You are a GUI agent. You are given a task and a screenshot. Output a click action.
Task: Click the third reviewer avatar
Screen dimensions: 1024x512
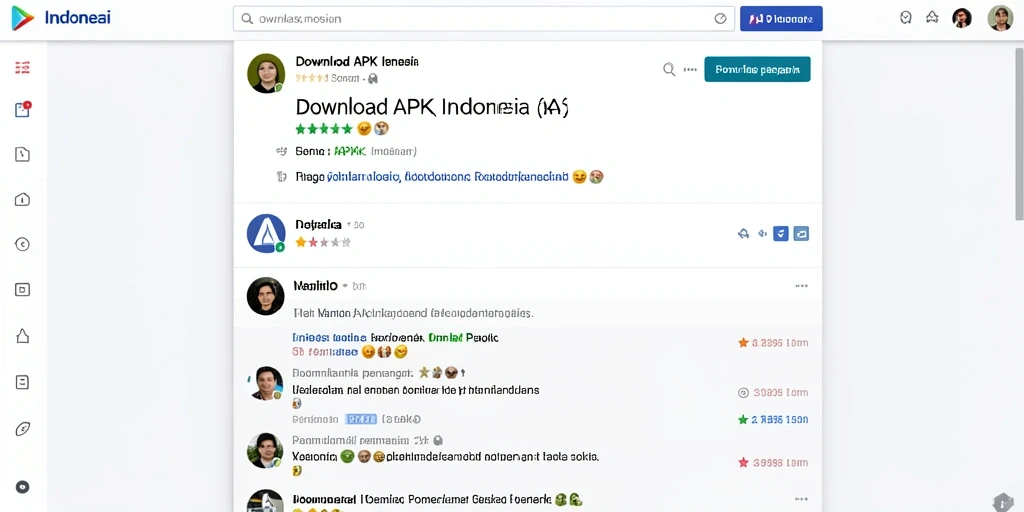[x=265, y=450]
